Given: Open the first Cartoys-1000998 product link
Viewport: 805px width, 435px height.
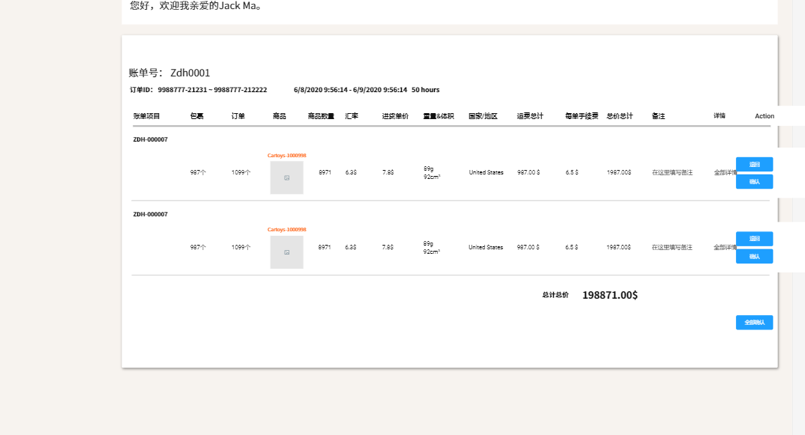Looking at the screenshot, I should 286,155.
